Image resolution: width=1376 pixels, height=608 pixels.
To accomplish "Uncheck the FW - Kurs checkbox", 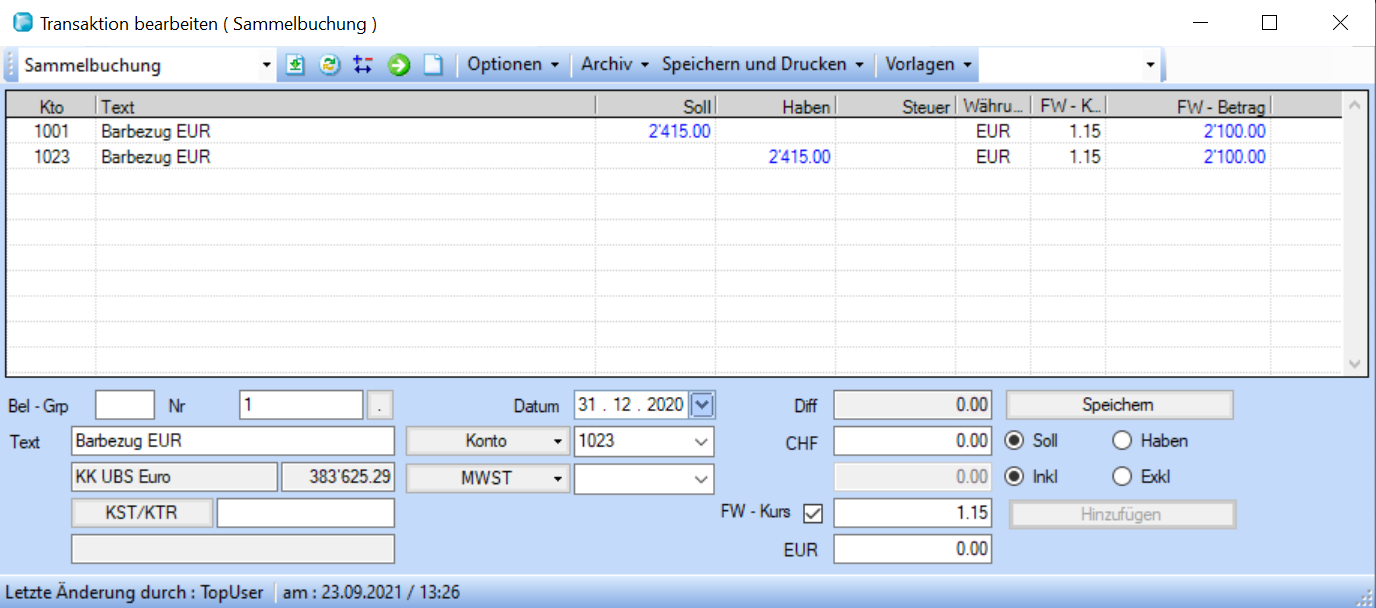I will click(813, 514).
